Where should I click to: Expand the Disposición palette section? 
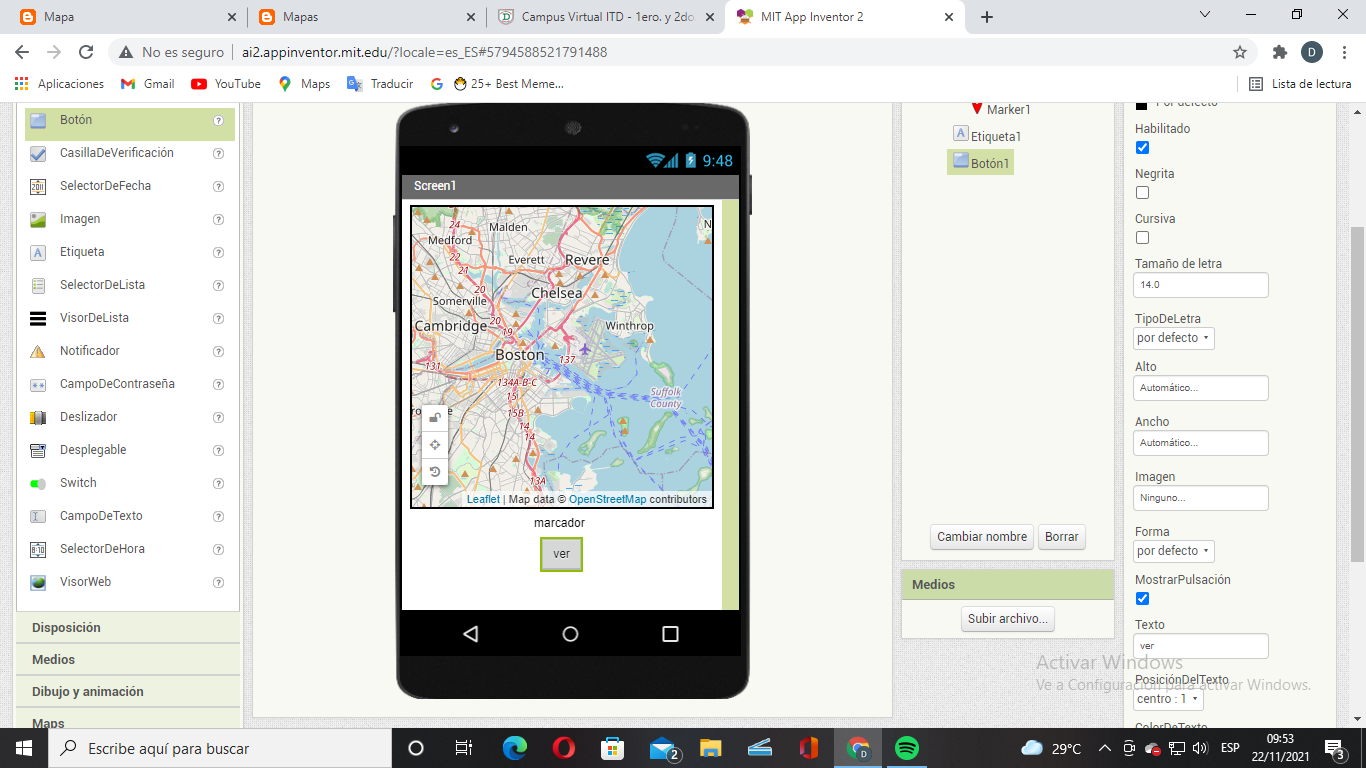pos(128,628)
